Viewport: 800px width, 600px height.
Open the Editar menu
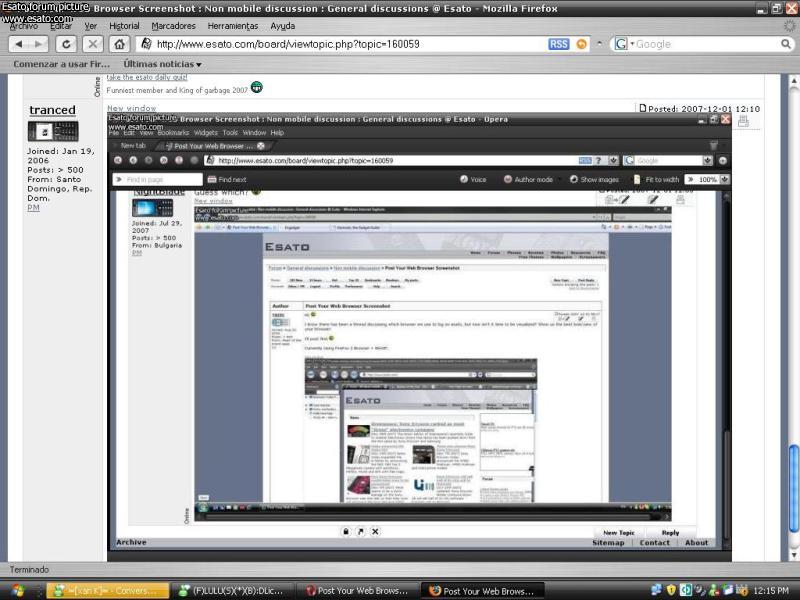tap(61, 26)
